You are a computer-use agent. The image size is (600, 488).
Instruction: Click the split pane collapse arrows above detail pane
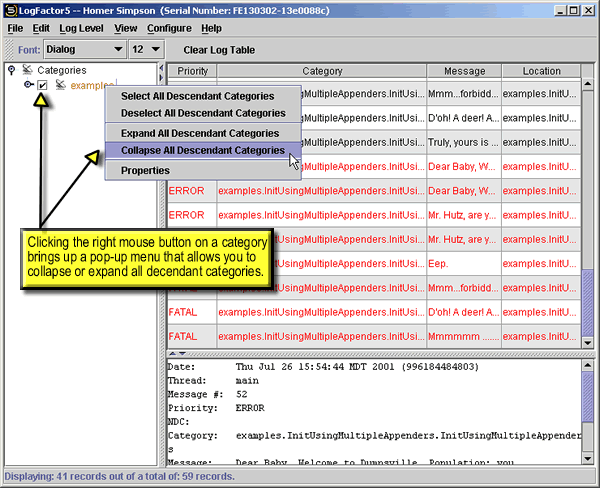tap(177, 353)
